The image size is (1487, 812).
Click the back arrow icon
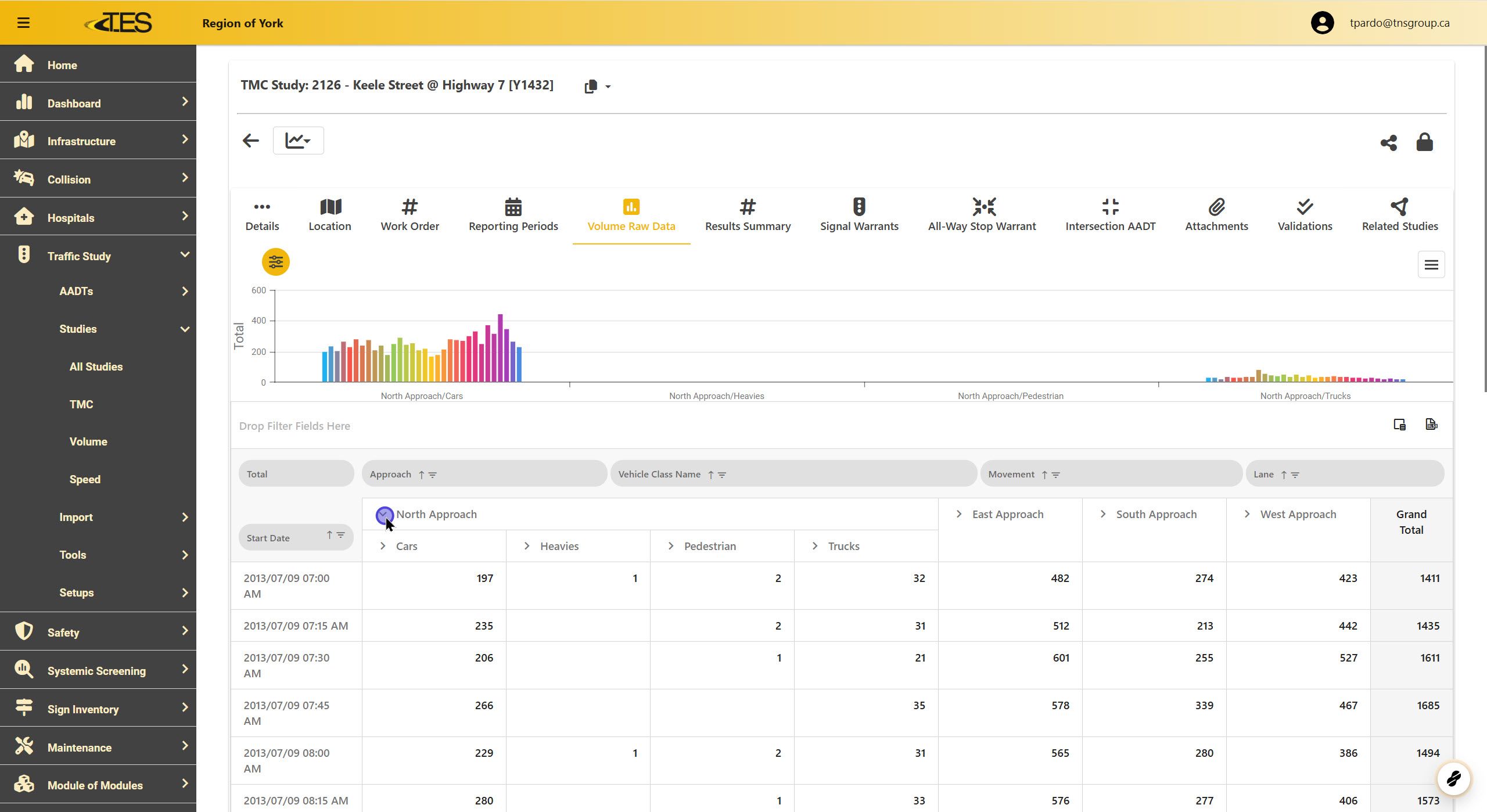click(x=251, y=141)
